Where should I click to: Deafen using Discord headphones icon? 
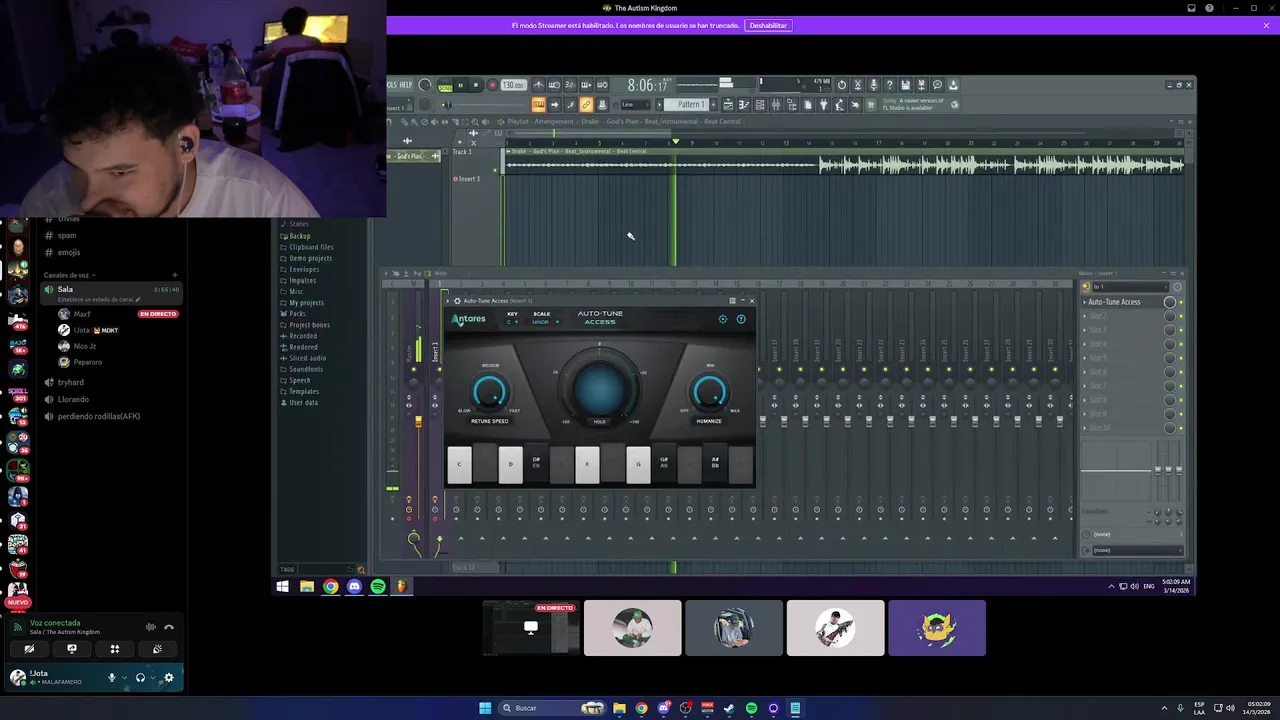[140, 677]
